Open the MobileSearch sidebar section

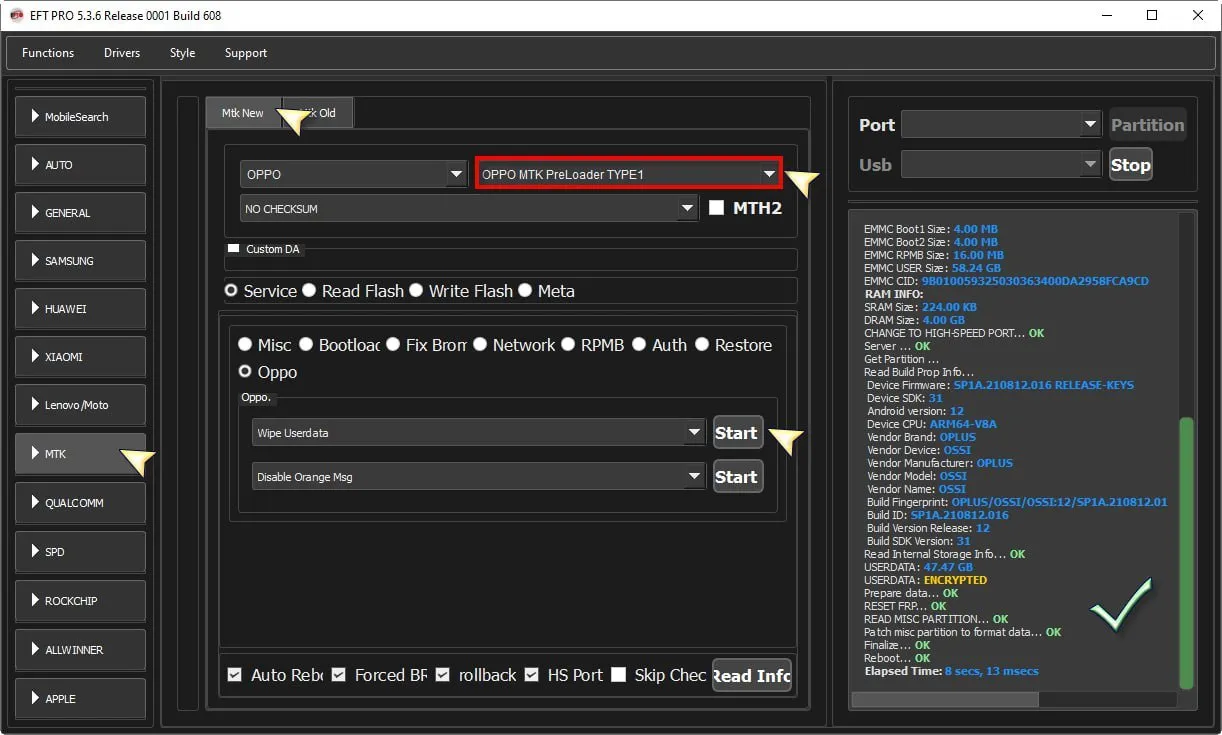(80, 117)
